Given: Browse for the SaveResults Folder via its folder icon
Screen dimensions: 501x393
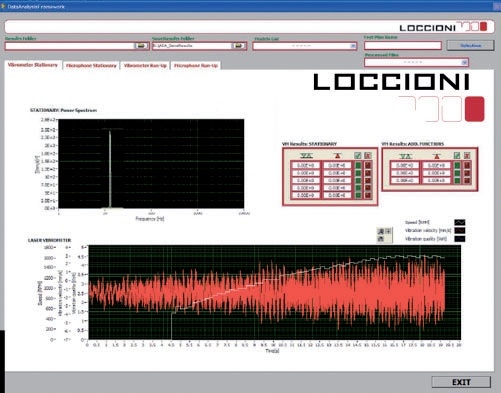Looking at the screenshot, I should point(239,46).
